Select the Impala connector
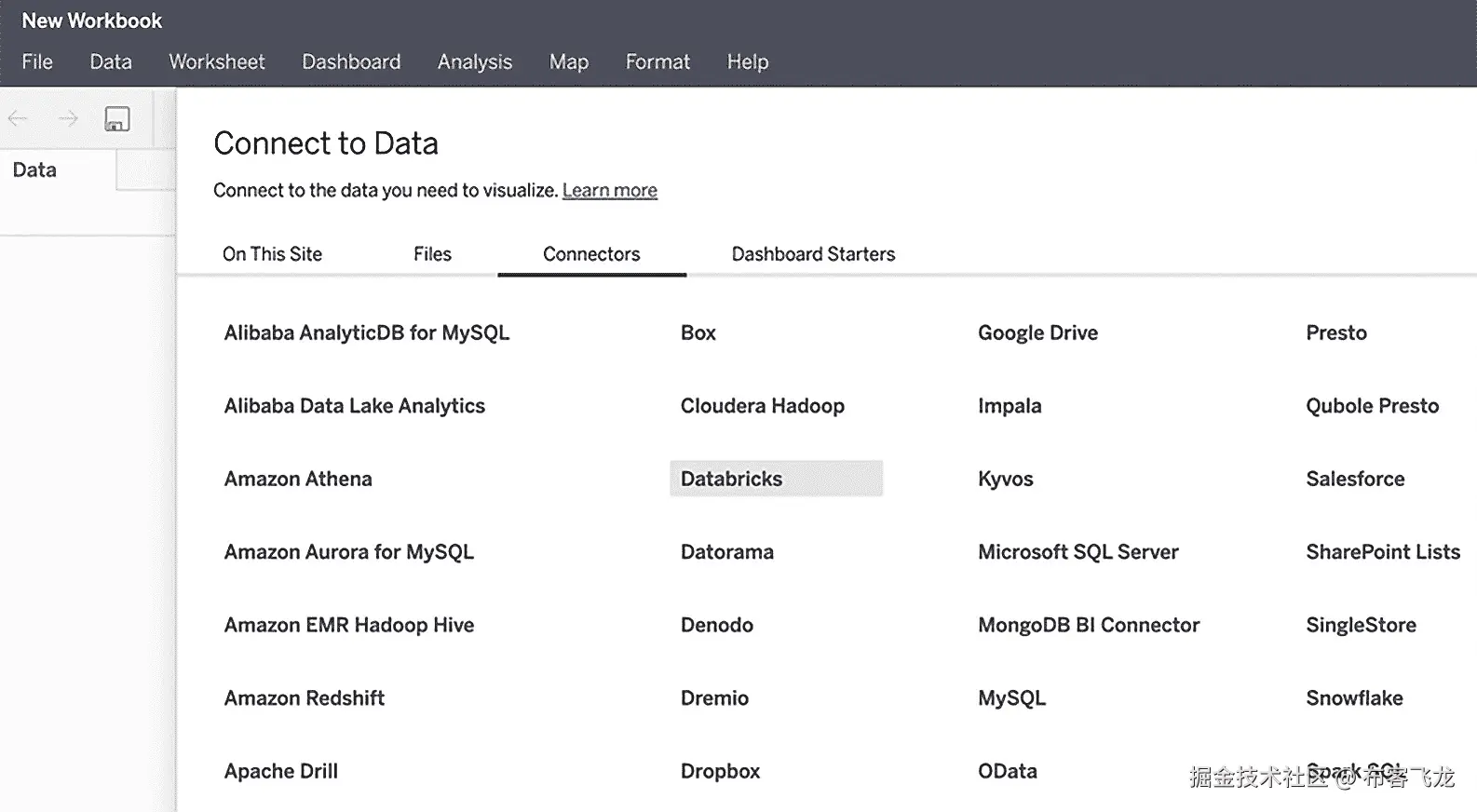The image size is (1477, 812). (x=1010, y=405)
